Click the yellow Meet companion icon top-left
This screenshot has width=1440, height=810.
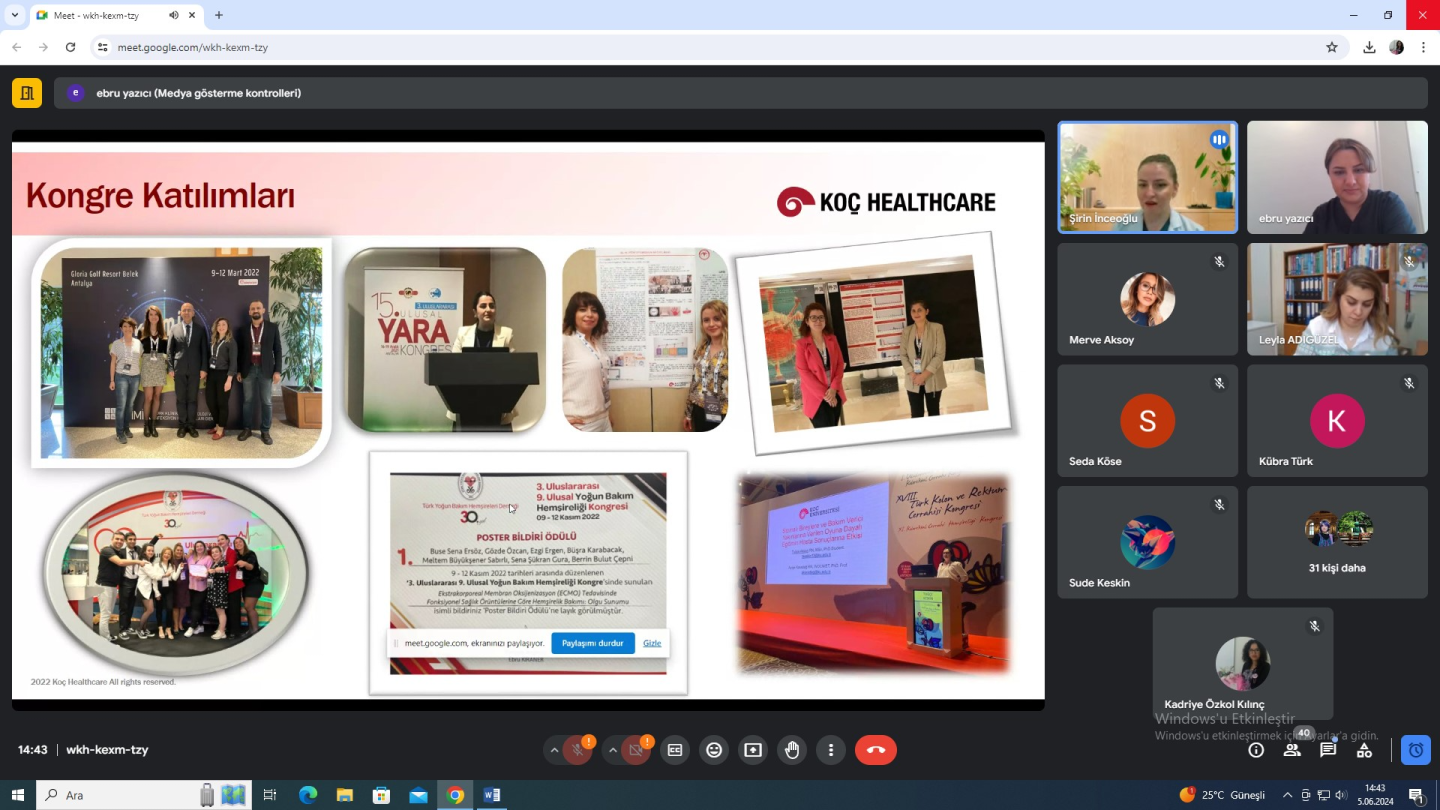[x=27, y=93]
